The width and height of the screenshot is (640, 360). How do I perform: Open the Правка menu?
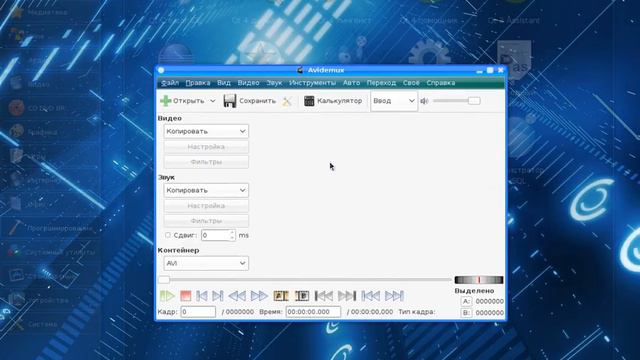click(198, 83)
